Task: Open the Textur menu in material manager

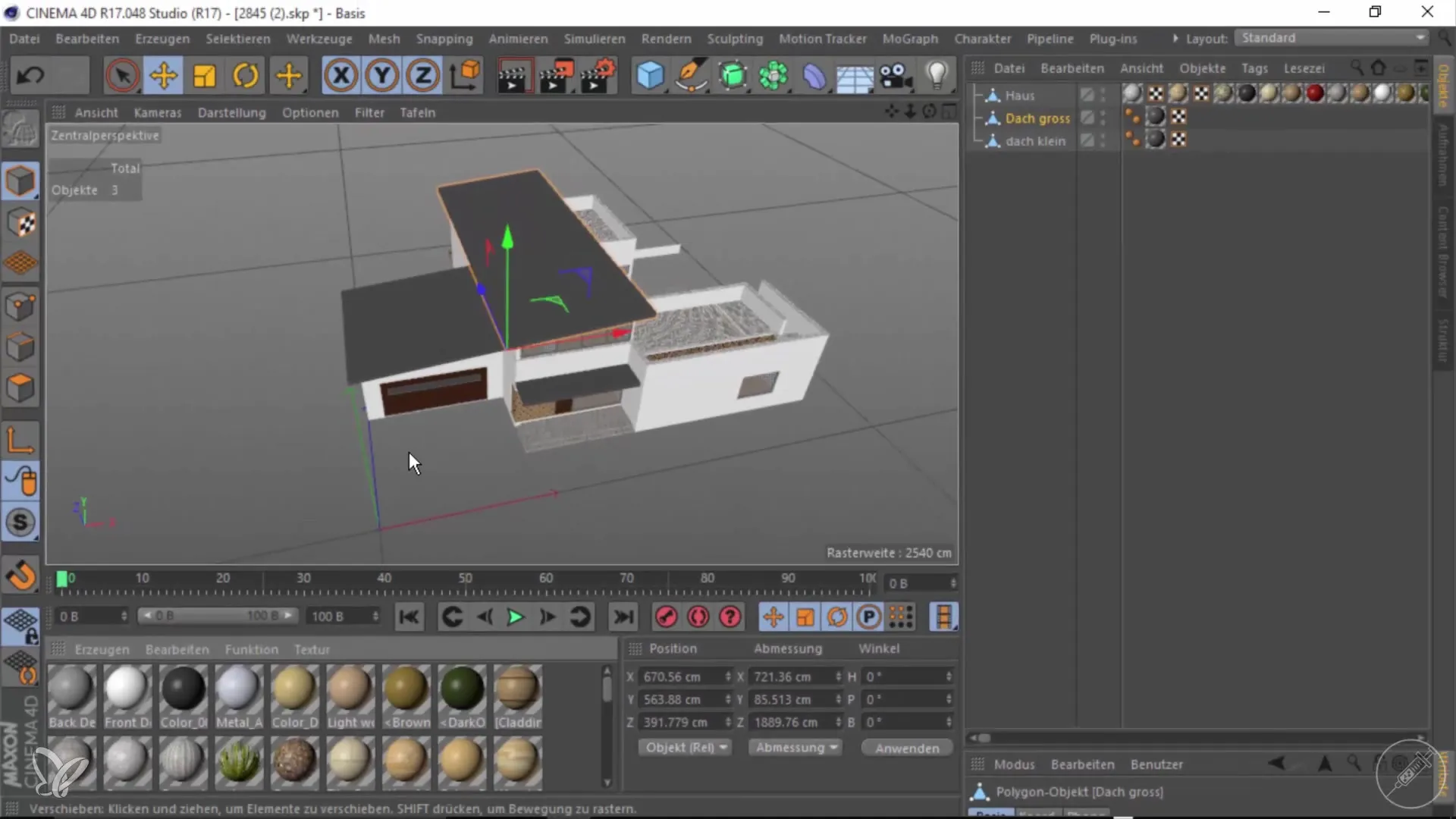Action: [x=312, y=650]
